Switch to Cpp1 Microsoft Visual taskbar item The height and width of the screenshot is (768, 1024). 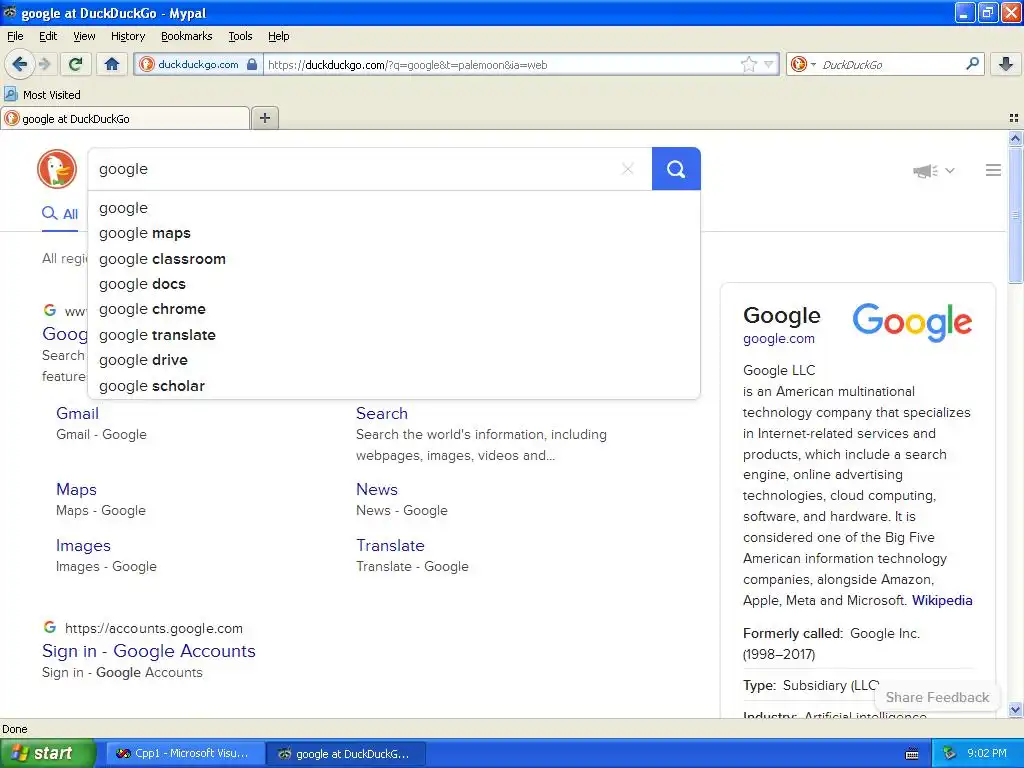click(185, 753)
